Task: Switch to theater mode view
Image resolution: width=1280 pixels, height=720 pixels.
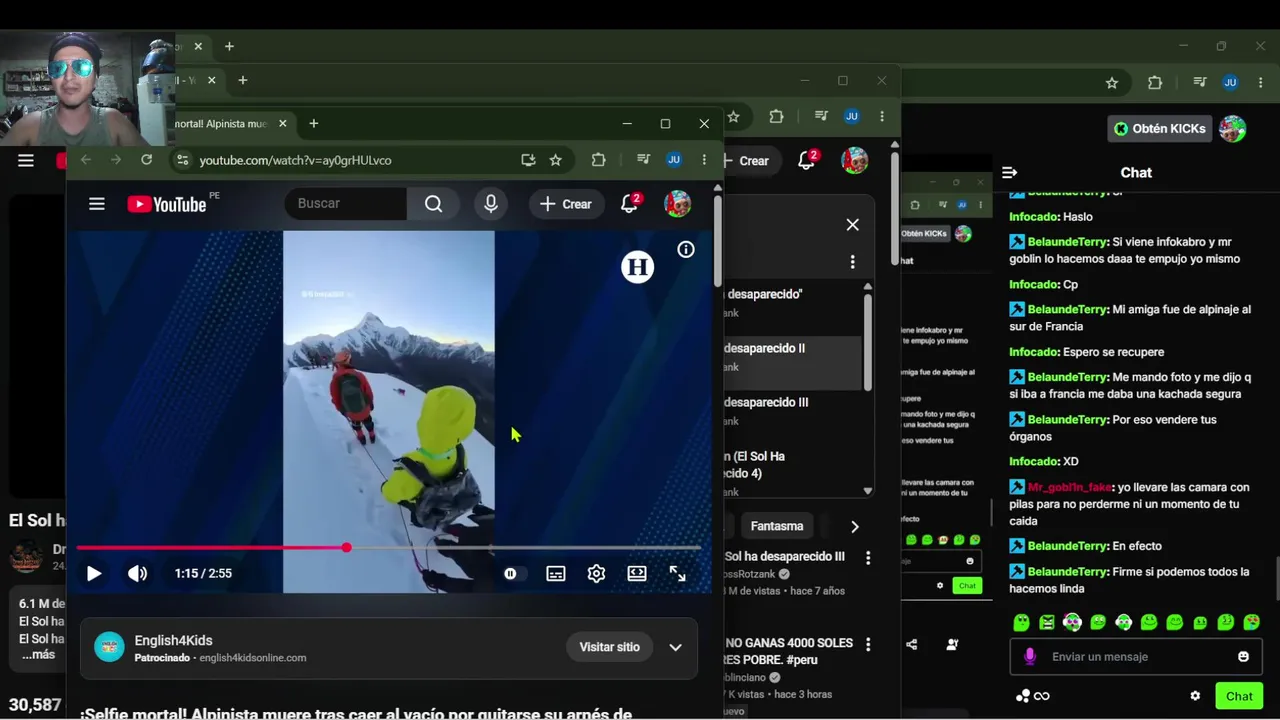Action: pos(637,573)
